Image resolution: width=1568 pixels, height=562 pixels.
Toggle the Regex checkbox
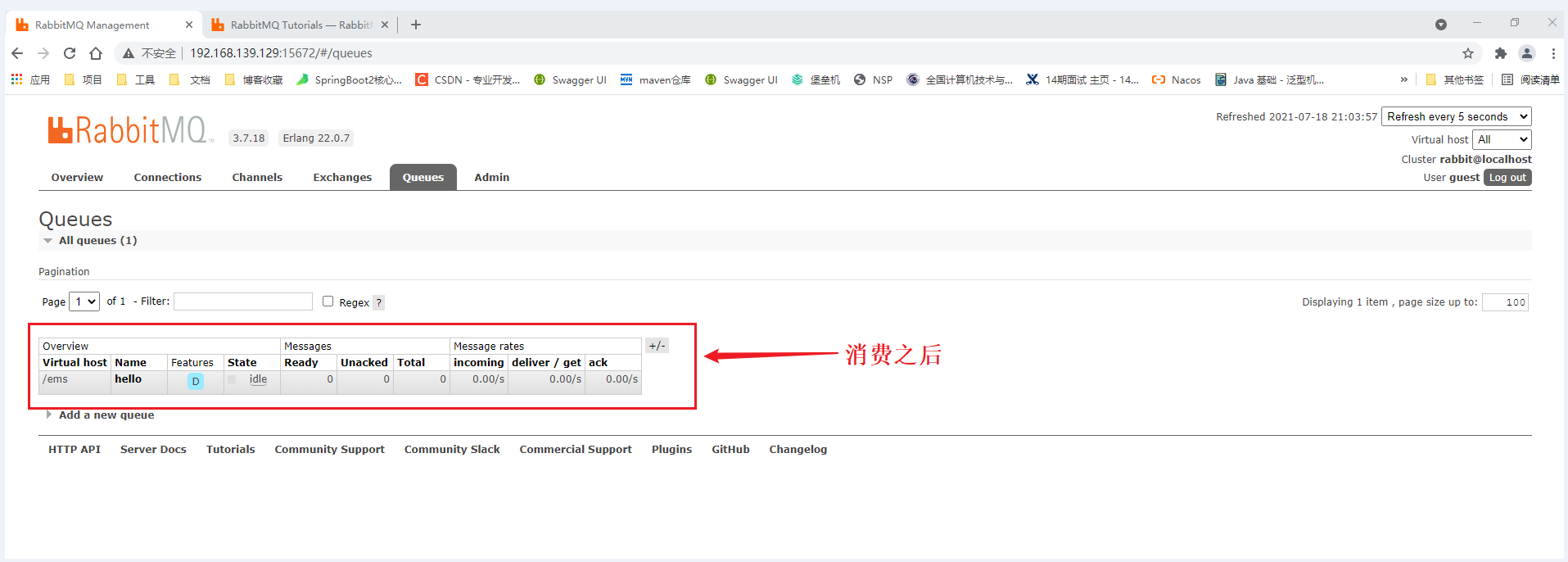click(x=328, y=301)
